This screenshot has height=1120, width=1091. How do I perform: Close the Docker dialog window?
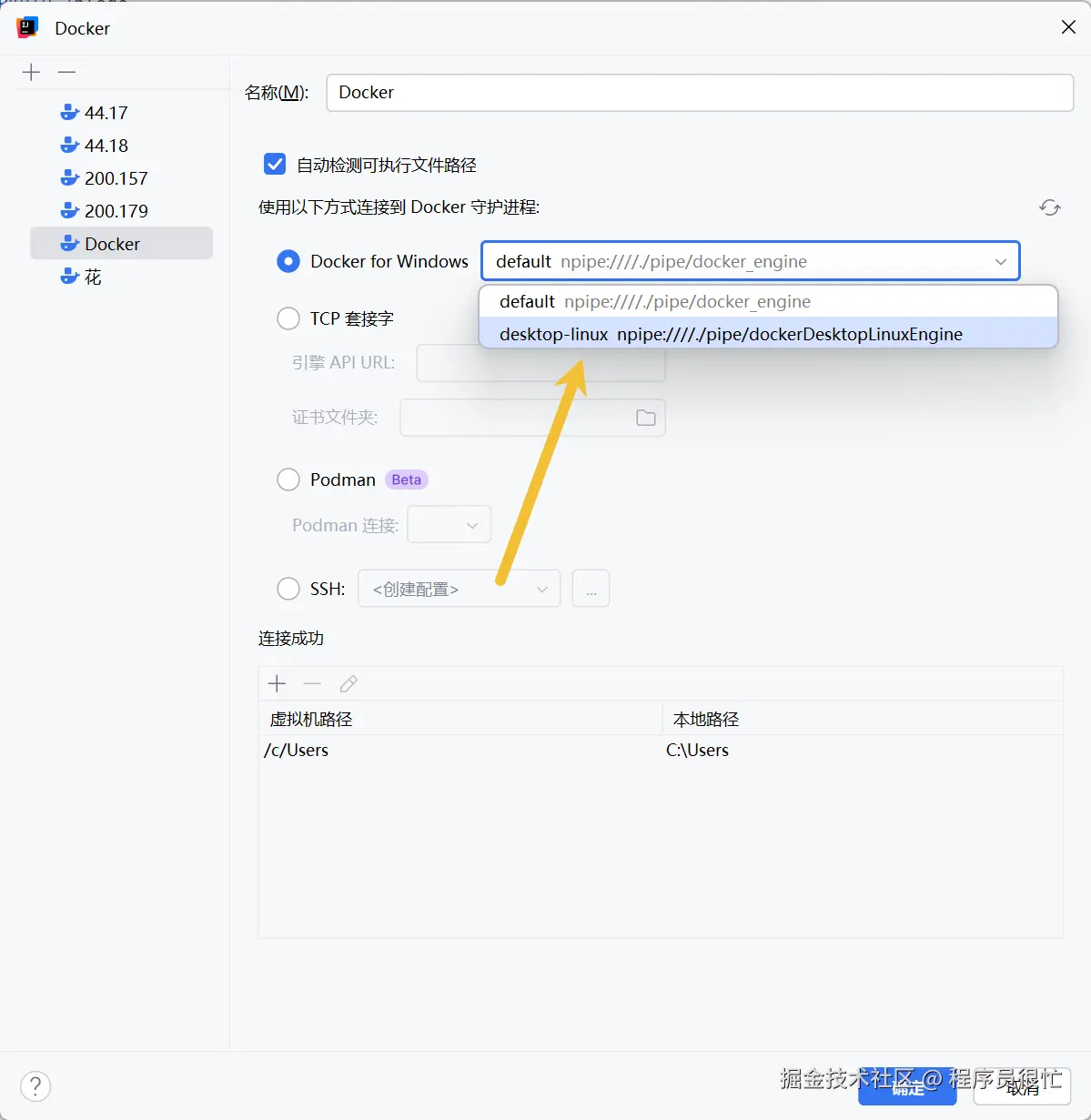[x=1068, y=27]
